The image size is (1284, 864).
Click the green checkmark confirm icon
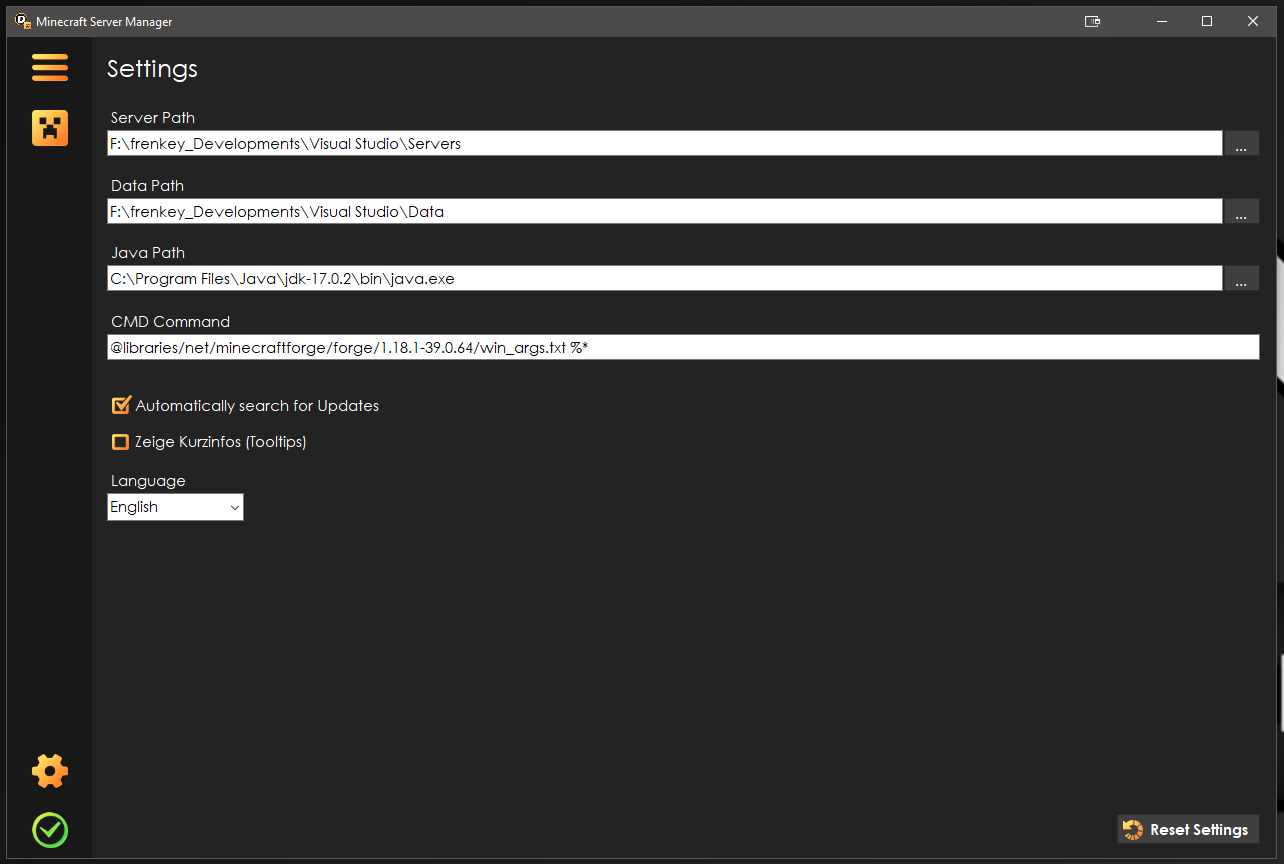click(50, 830)
